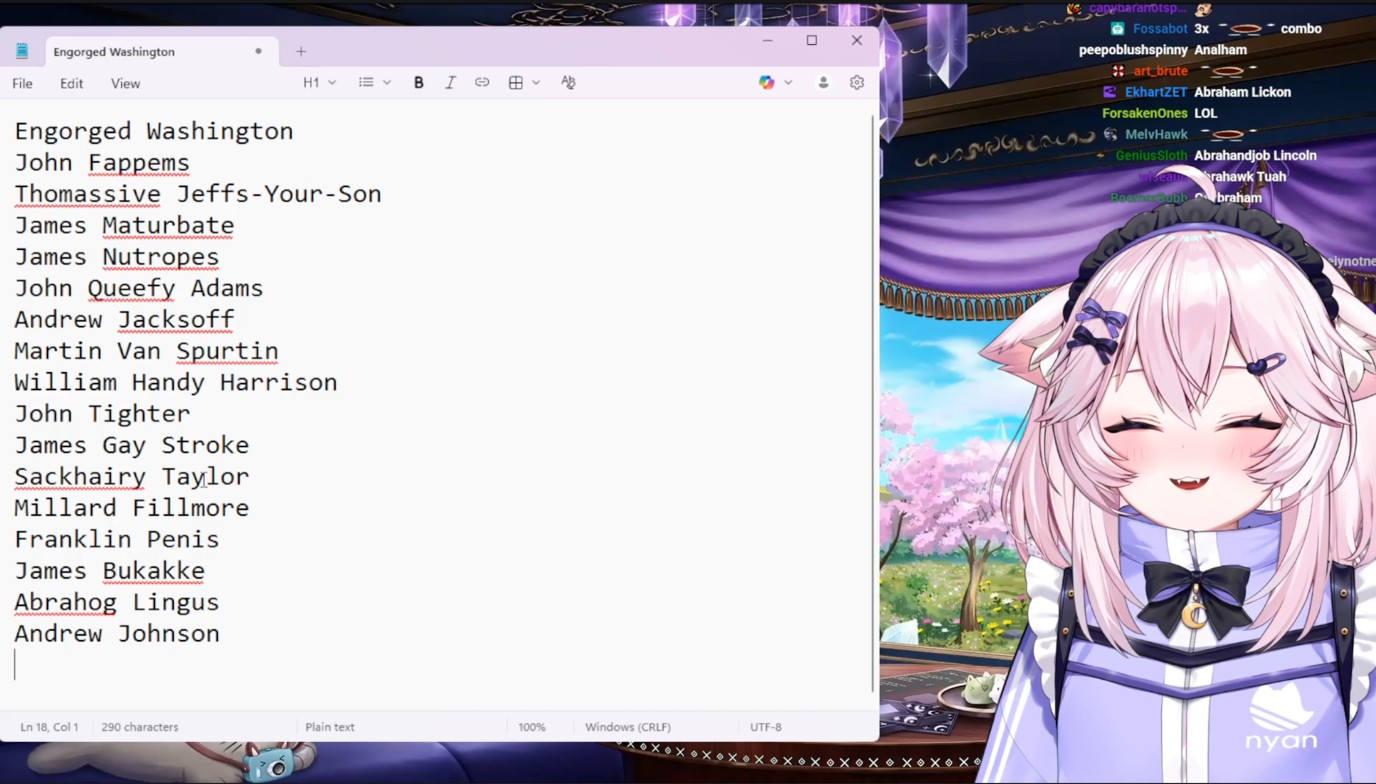Screen dimensions: 1376x784
Task: Click the line "Andrew Johnson"
Action: pyautogui.click(x=117, y=634)
